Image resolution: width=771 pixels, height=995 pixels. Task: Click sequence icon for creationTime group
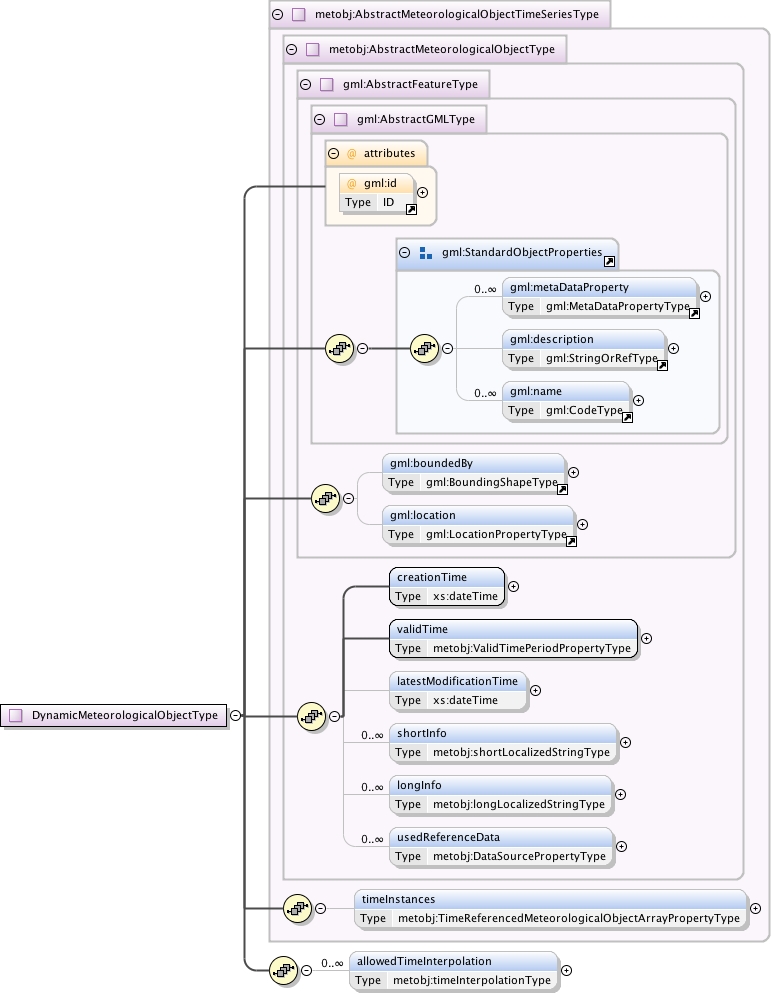[x=312, y=716]
